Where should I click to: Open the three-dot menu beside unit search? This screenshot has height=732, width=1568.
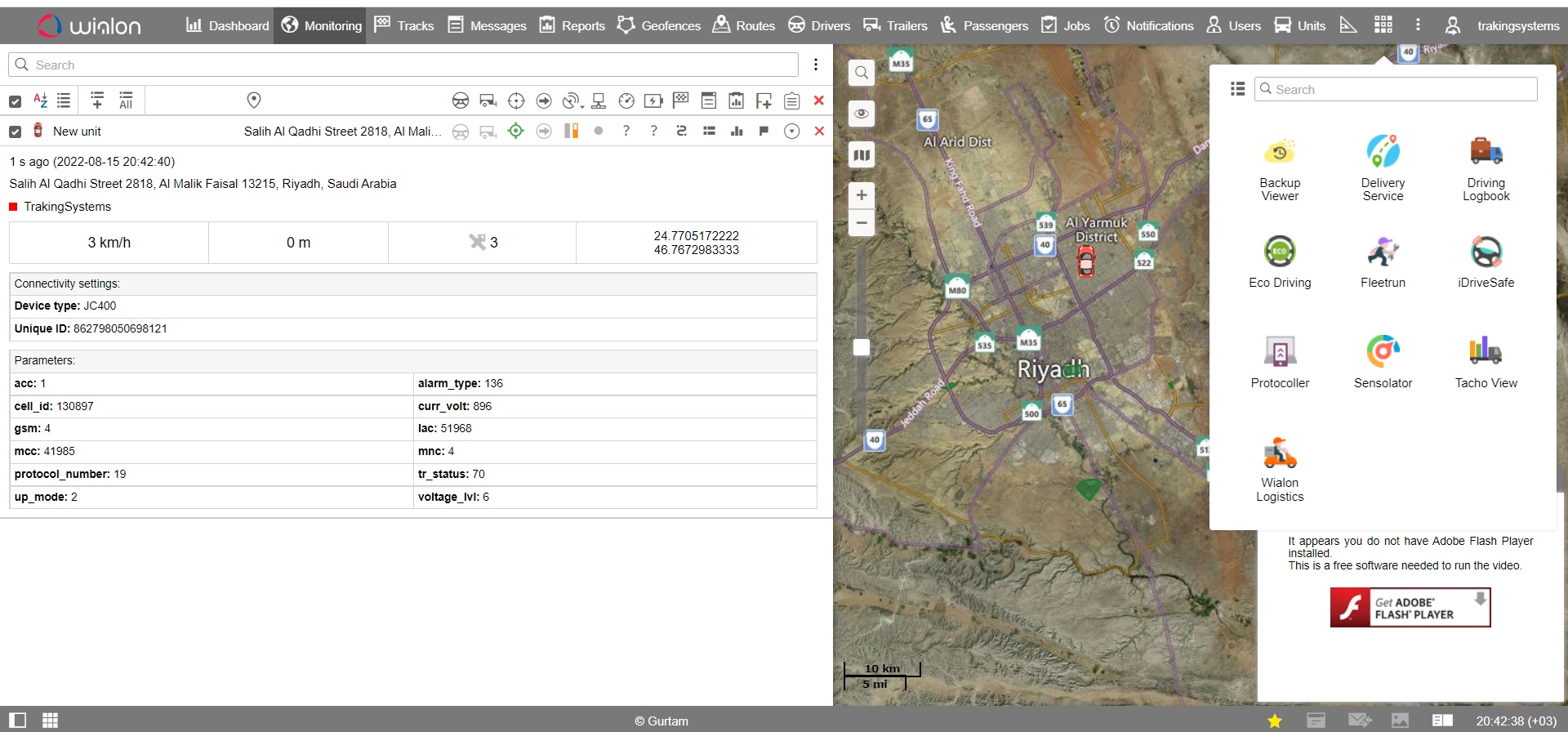point(815,65)
